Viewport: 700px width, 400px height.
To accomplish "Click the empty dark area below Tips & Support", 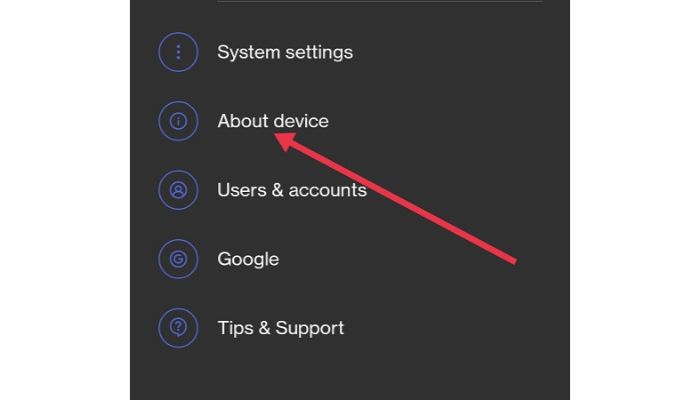I will point(350,375).
